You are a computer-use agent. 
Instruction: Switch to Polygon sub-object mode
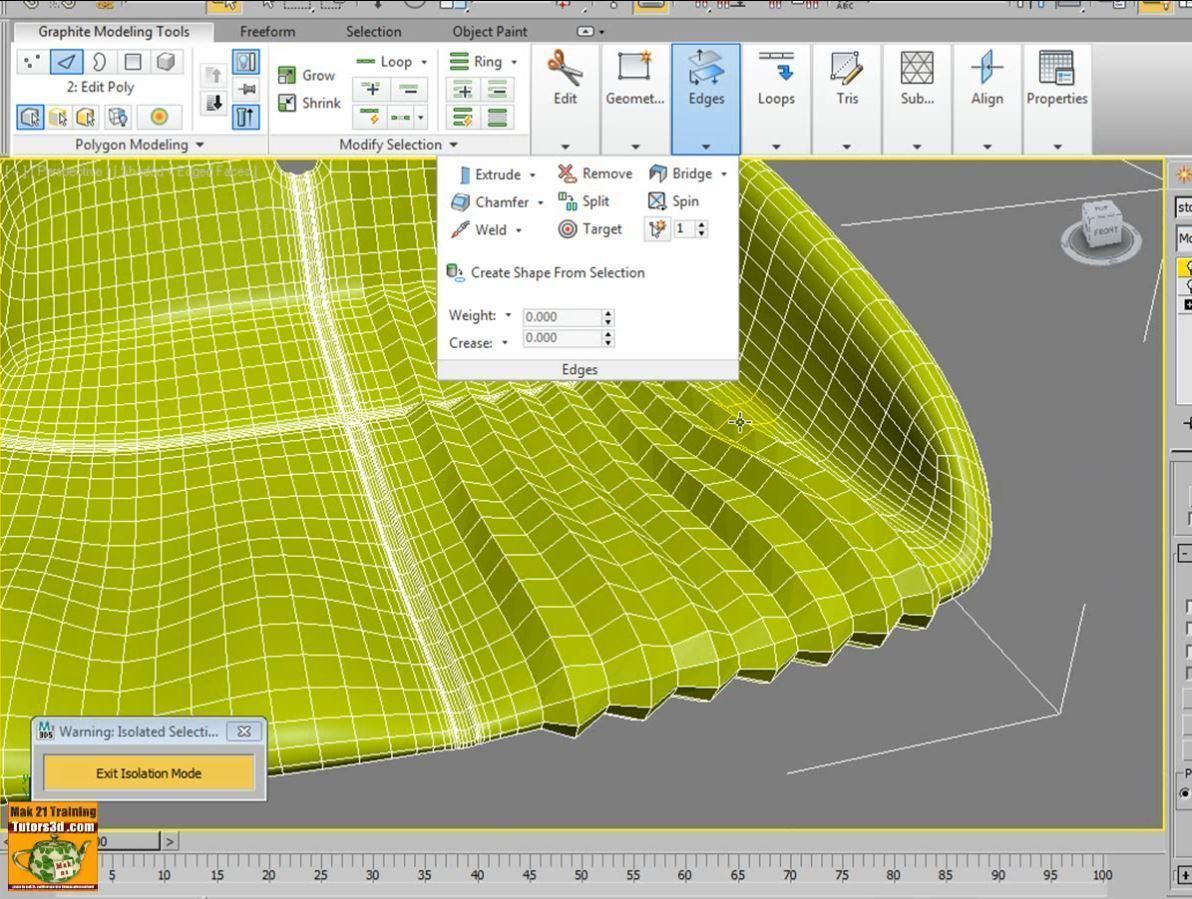click(133, 62)
